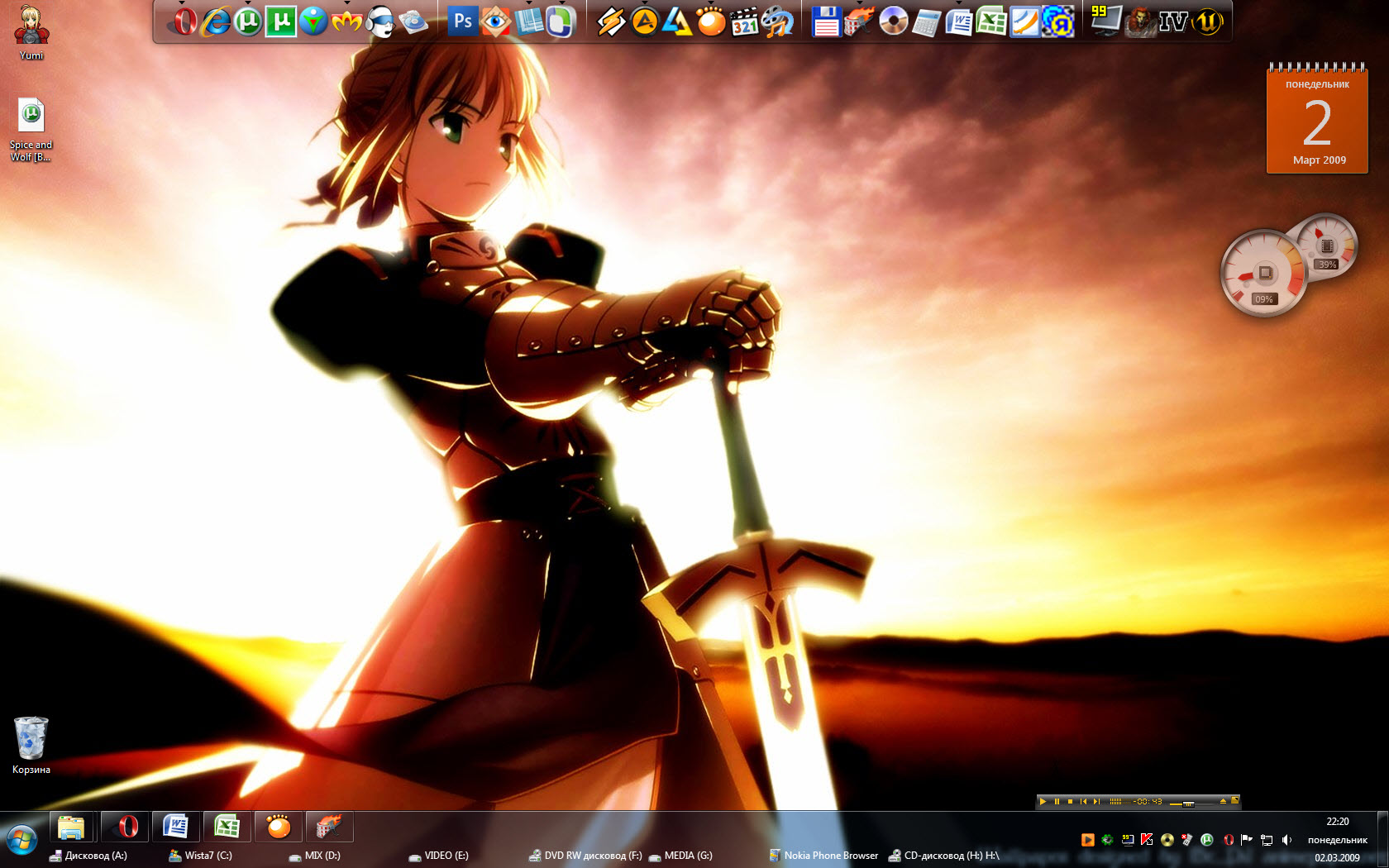
Task: Open the blue floppy disk icon in dock
Action: pyautogui.click(x=826, y=21)
